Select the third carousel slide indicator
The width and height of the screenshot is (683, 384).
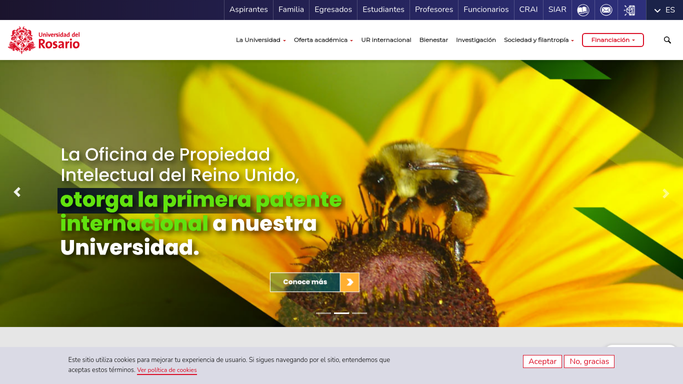coord(359,313)
